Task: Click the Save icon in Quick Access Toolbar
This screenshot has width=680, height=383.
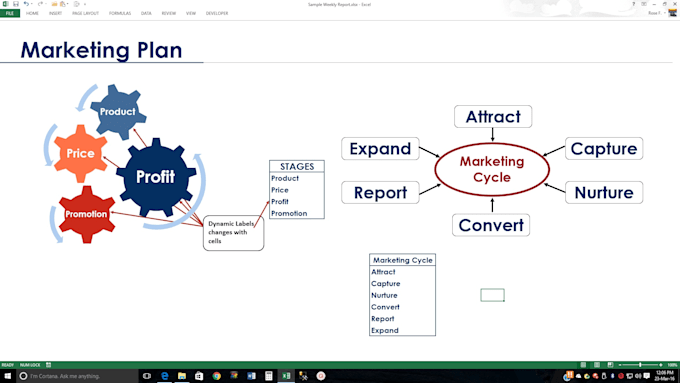Action: click(x=16, y=4)
